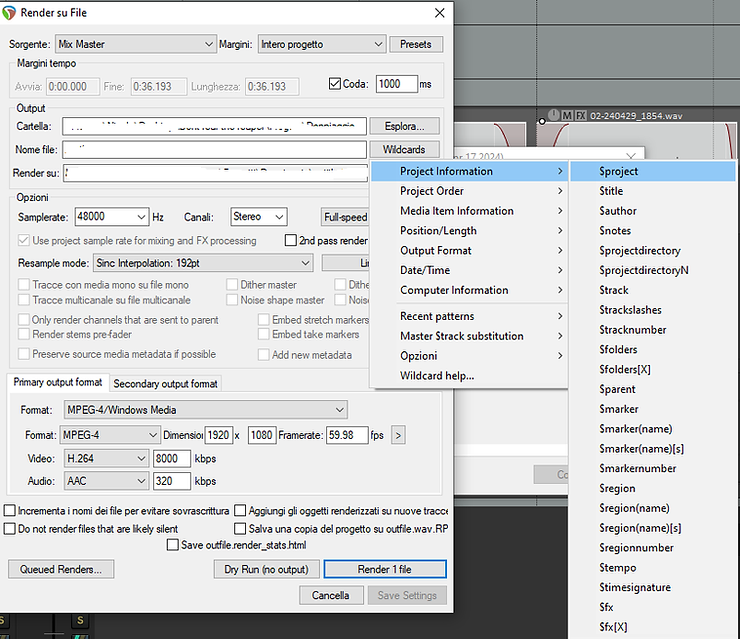Open the Opzioni submenu in wildcard menu

[470, 356]
